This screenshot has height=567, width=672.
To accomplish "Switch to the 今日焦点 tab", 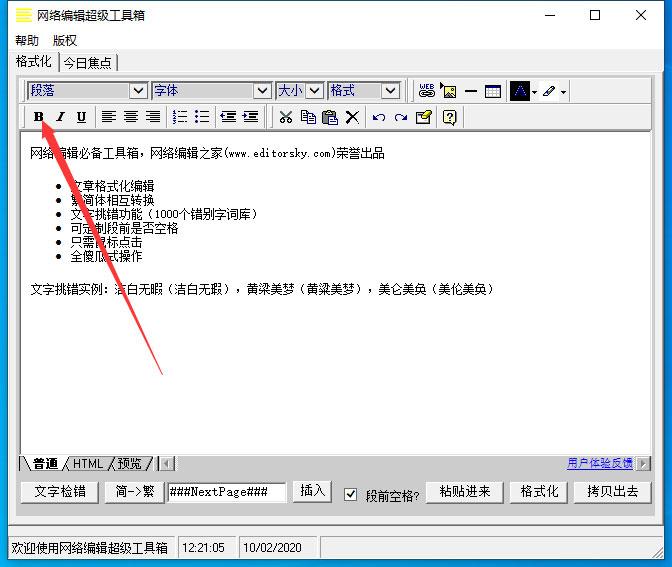I will 87,63.
